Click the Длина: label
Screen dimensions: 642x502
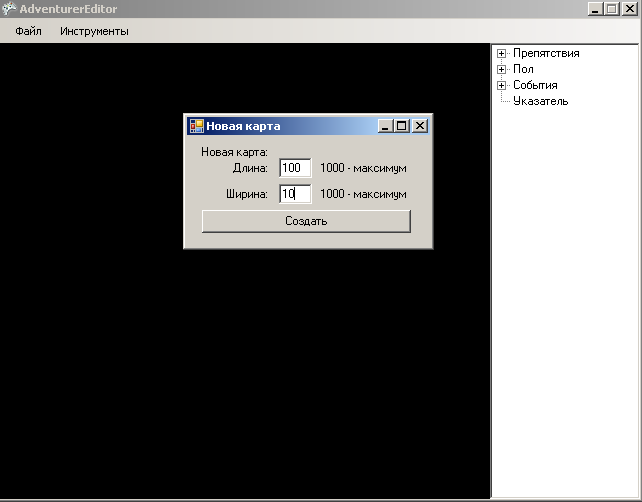[x=250, y=168]
